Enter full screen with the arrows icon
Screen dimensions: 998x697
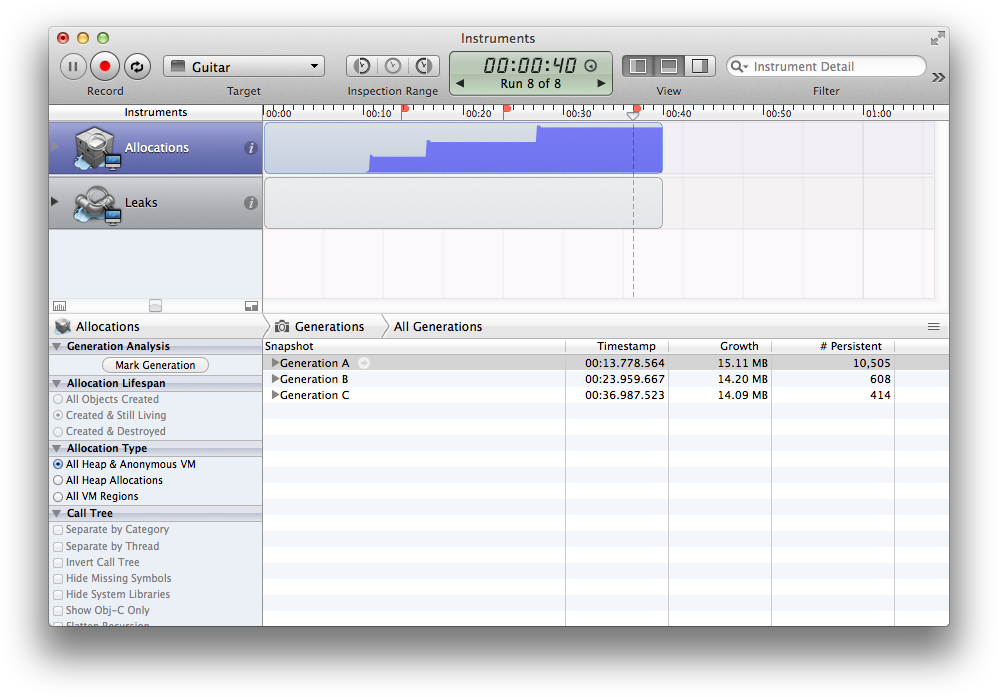[938, 39]
